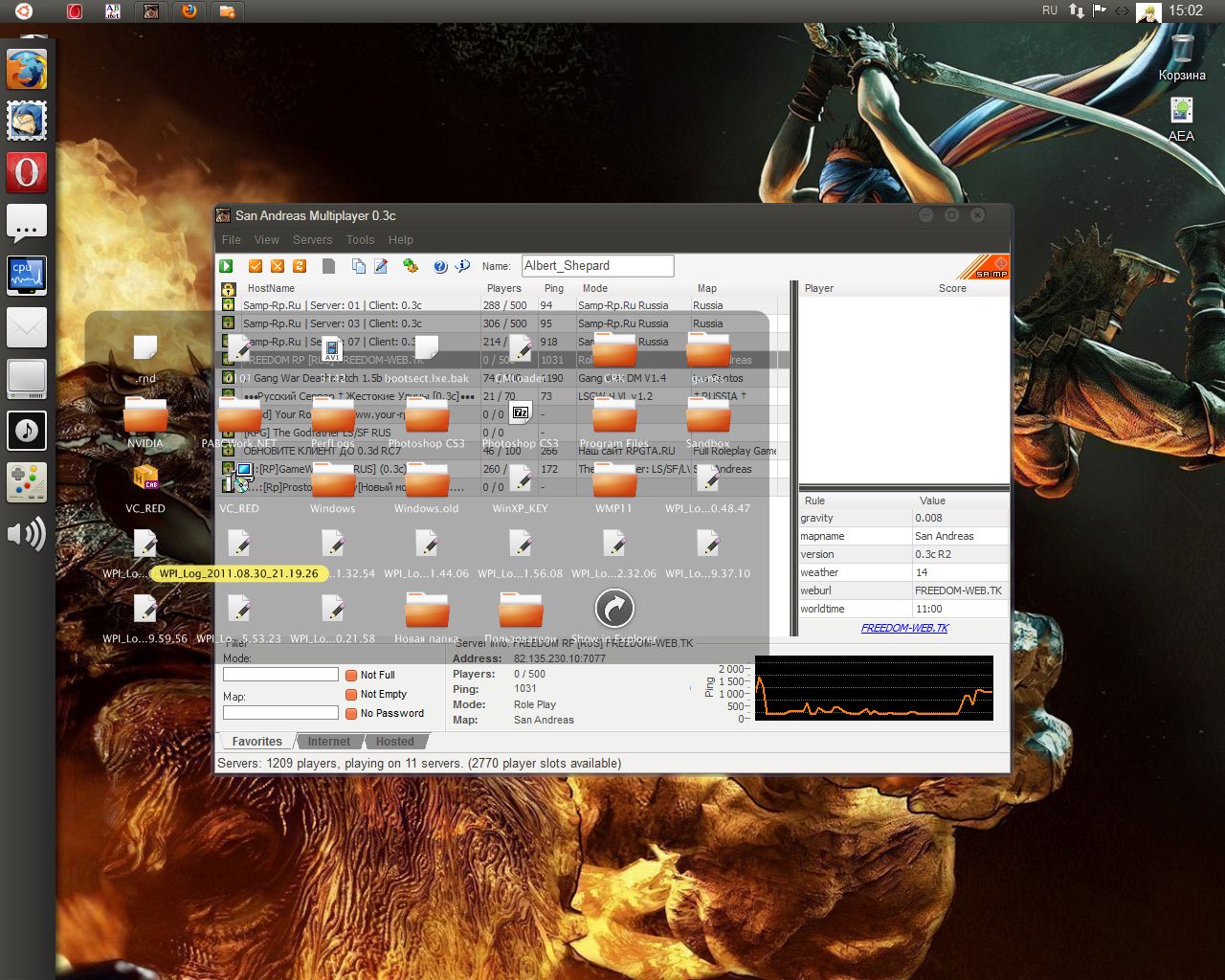Click the speaker volume dock icon

[27, 534]
